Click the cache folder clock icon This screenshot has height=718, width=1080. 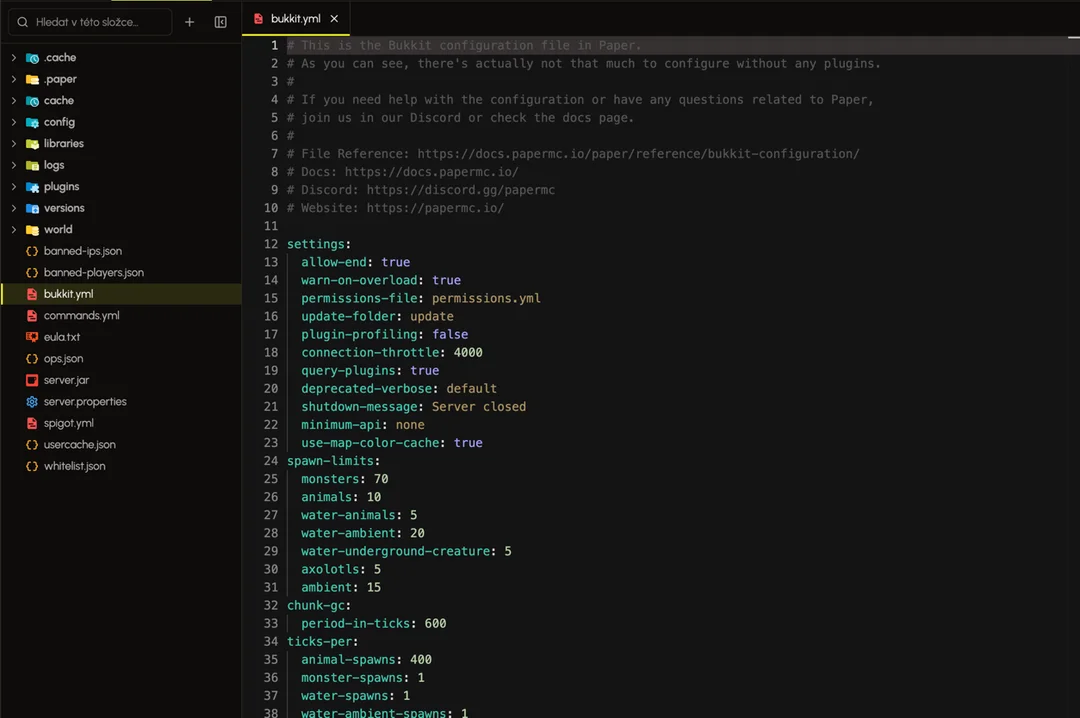pyautogui.click(x=32, y=101)
